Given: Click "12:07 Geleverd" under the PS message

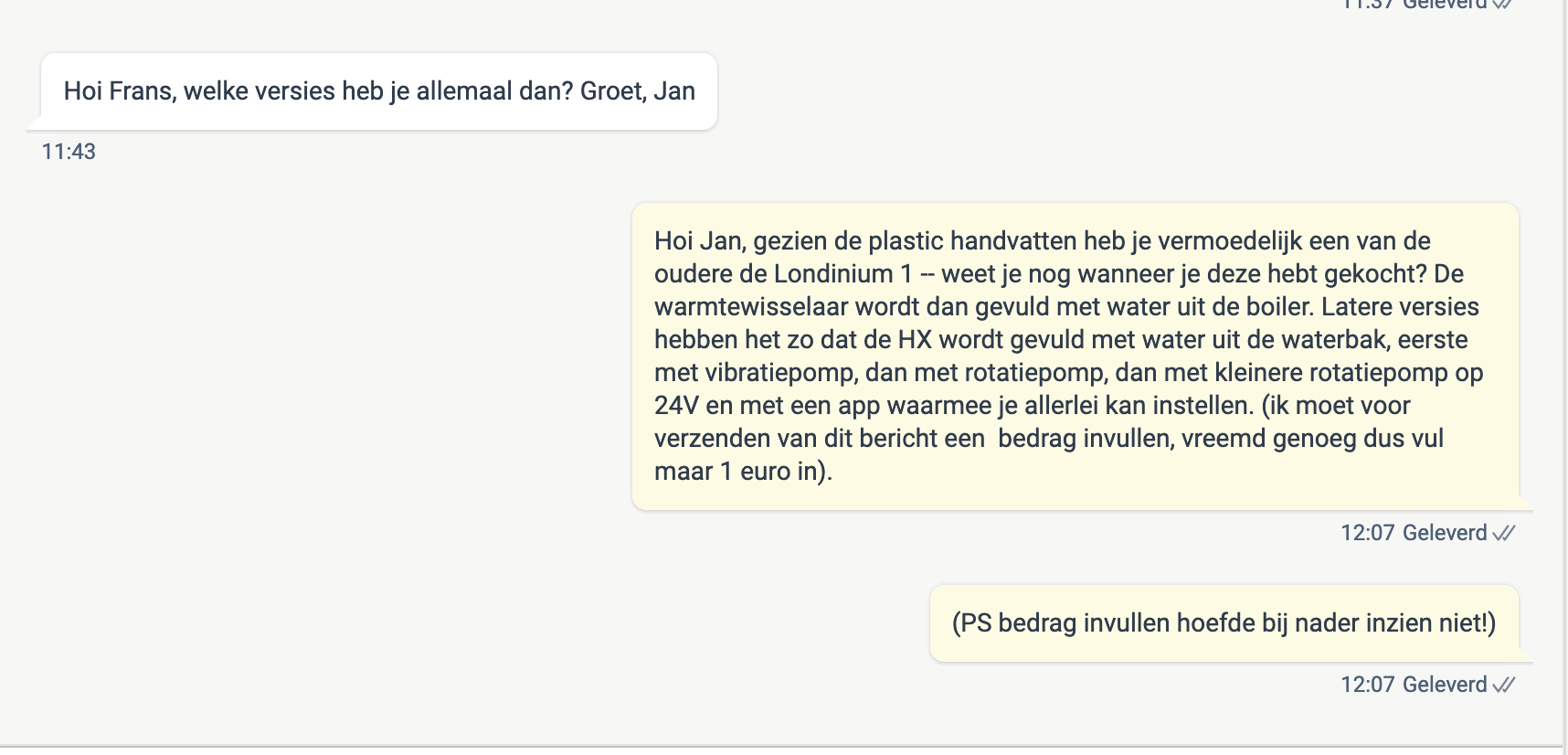Looking at the screenshot, I should pyautogui.click(x=1414, y=685).
